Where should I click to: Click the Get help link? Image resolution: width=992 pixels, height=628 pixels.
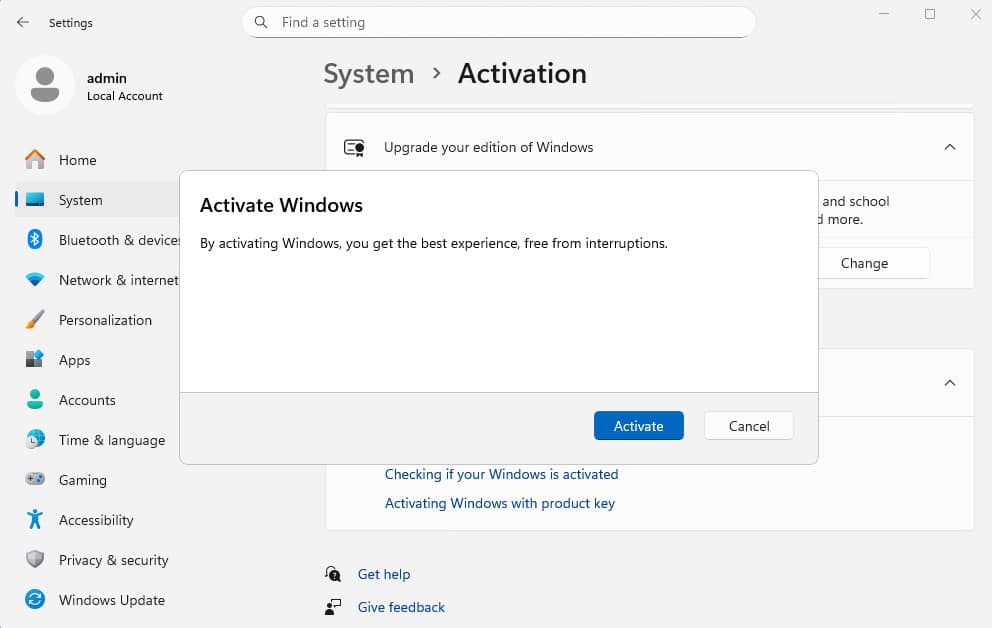tap(384, 574)
